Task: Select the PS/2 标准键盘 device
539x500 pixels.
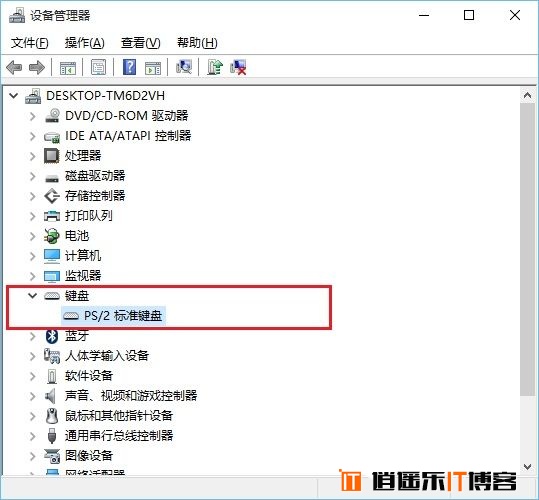Action: coord(113,315)
